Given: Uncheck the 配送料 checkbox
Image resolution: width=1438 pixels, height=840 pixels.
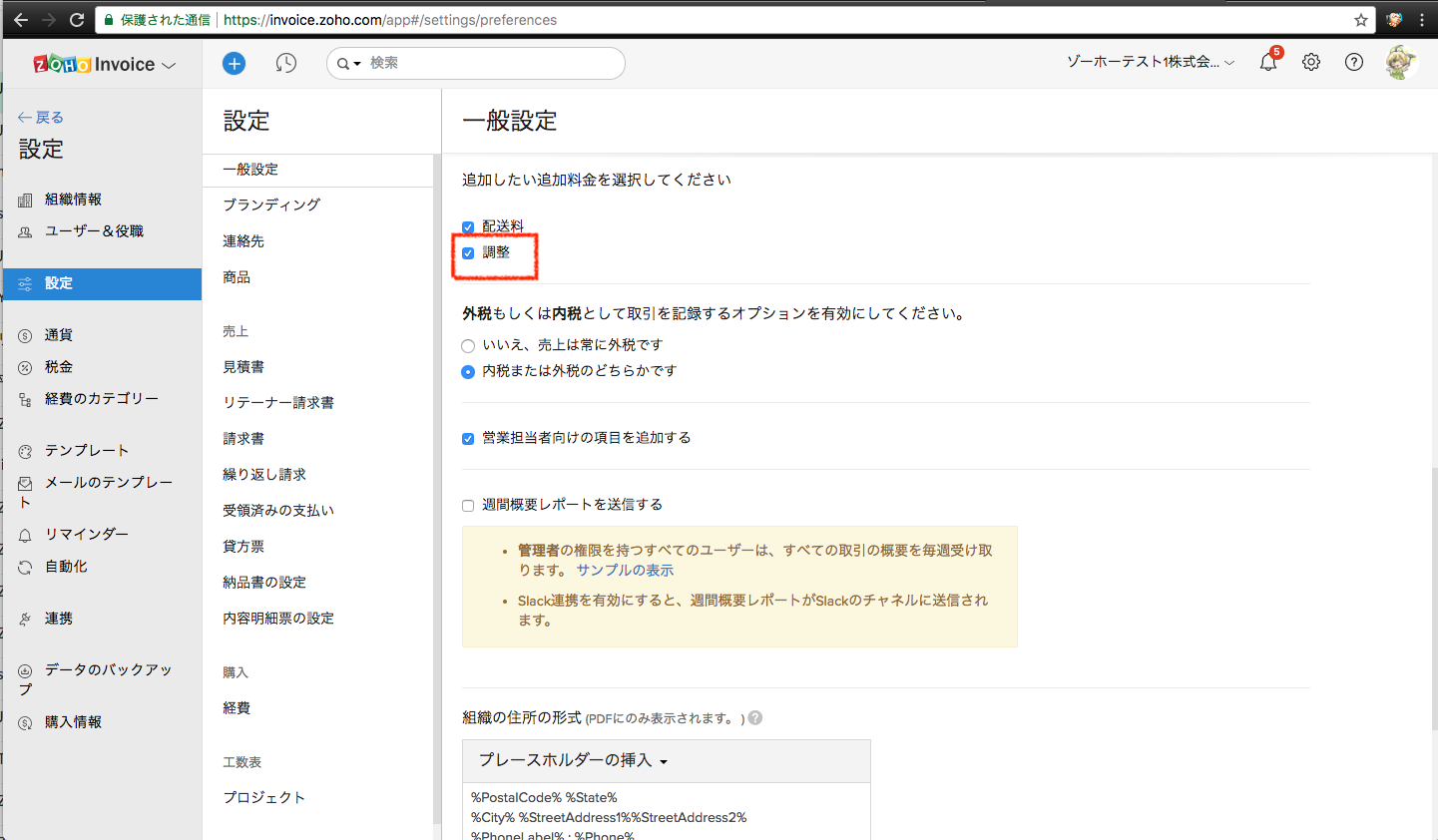Looking at the screenshot, I should click(468, 227).
